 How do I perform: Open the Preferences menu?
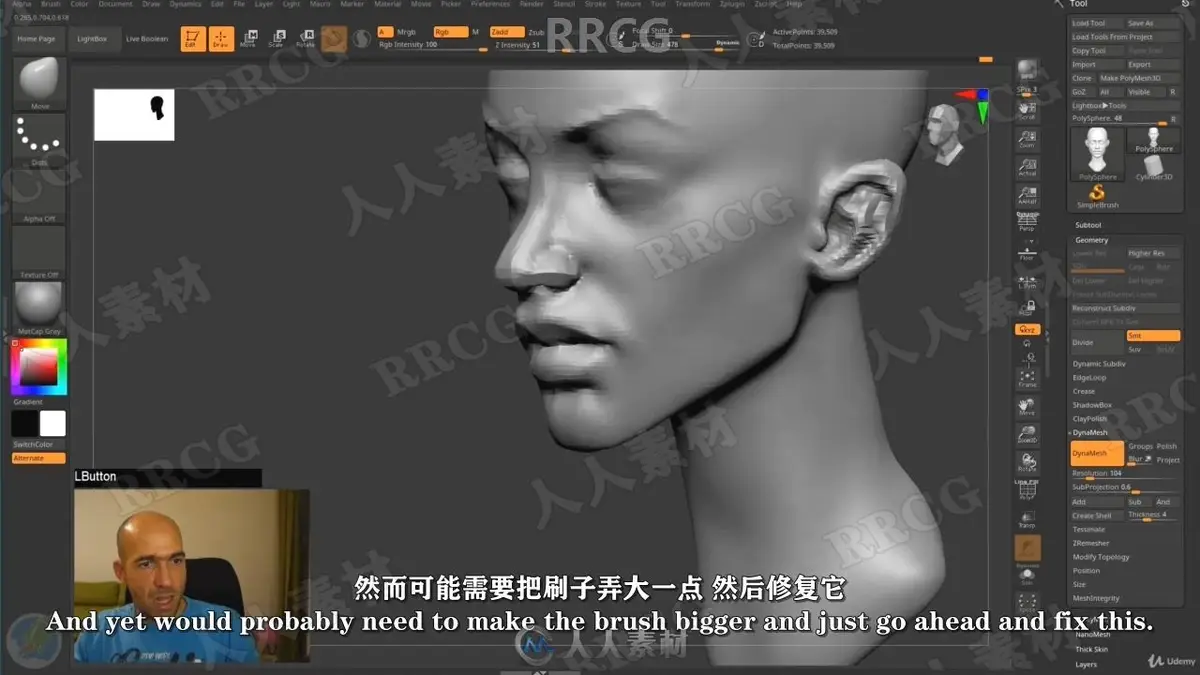(490, 4)
